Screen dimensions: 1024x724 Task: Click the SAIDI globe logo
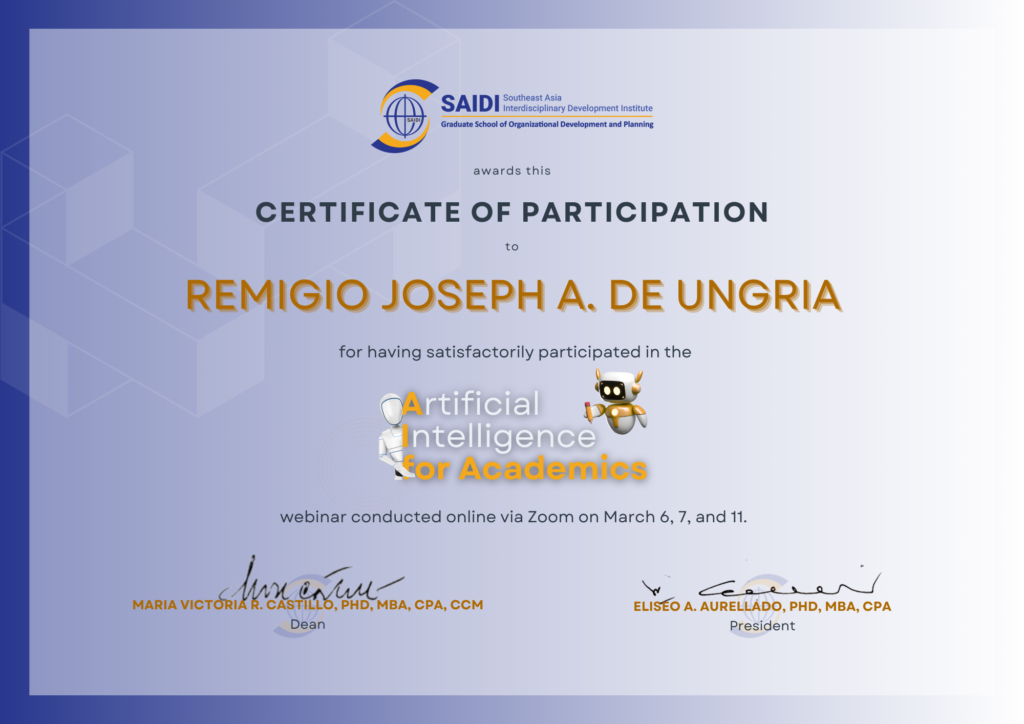coord(405,116)
